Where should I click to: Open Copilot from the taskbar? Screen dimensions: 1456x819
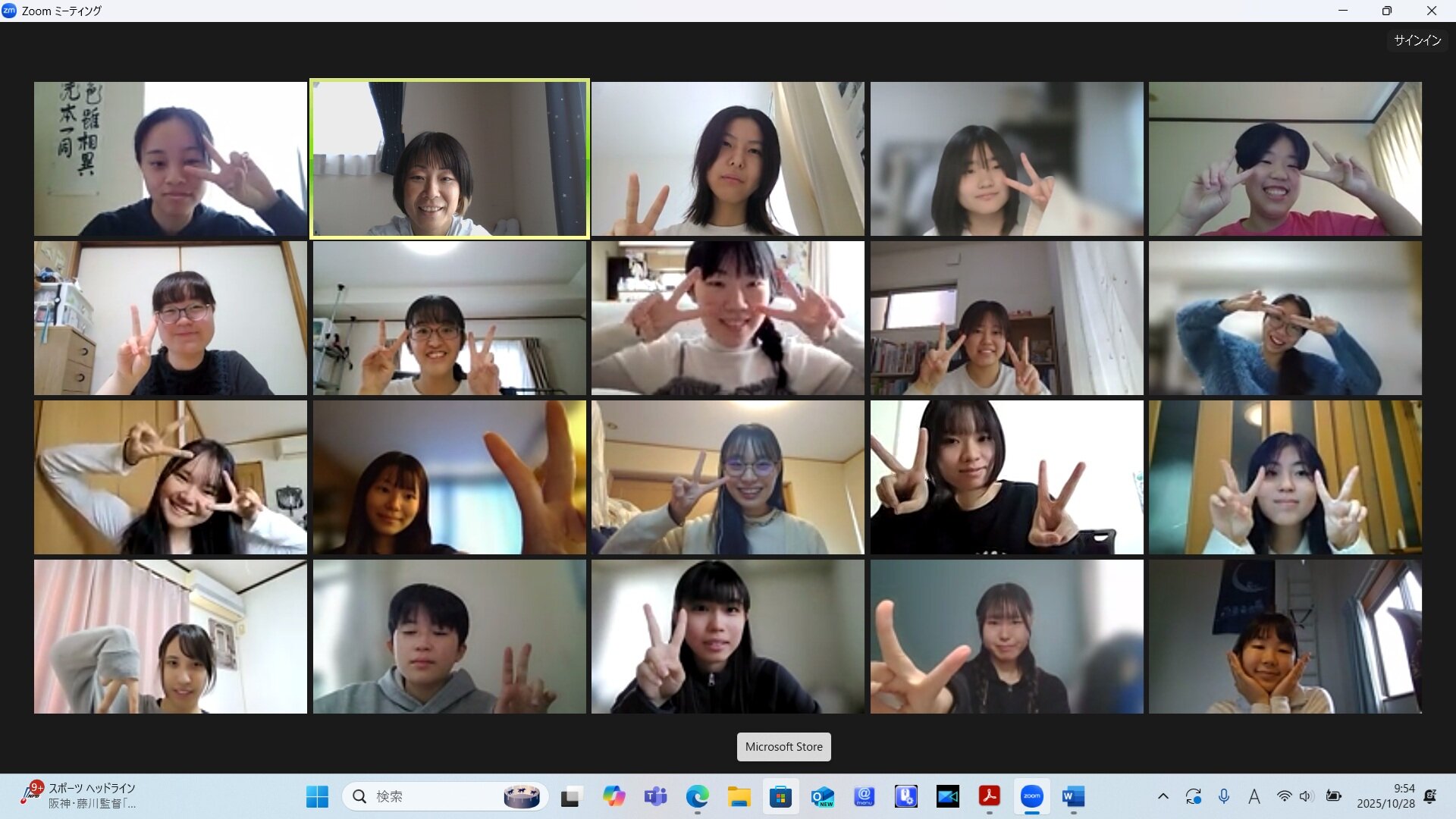[x=613, y=796]
